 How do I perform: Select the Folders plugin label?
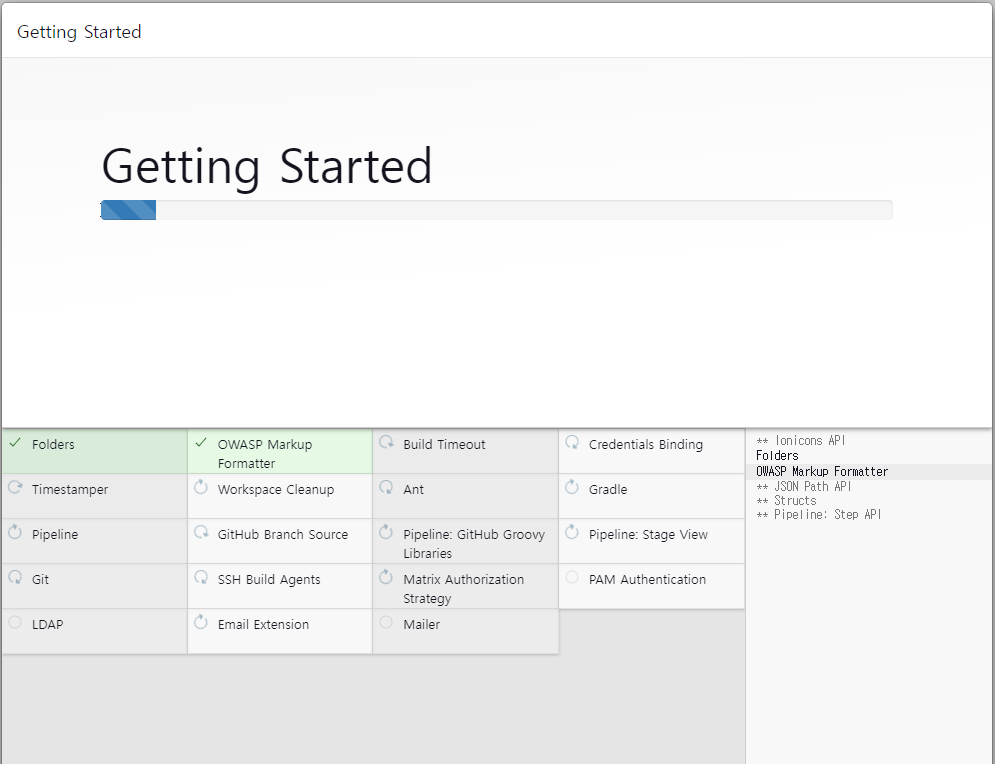pyautogui.click(x=53, y=445)
